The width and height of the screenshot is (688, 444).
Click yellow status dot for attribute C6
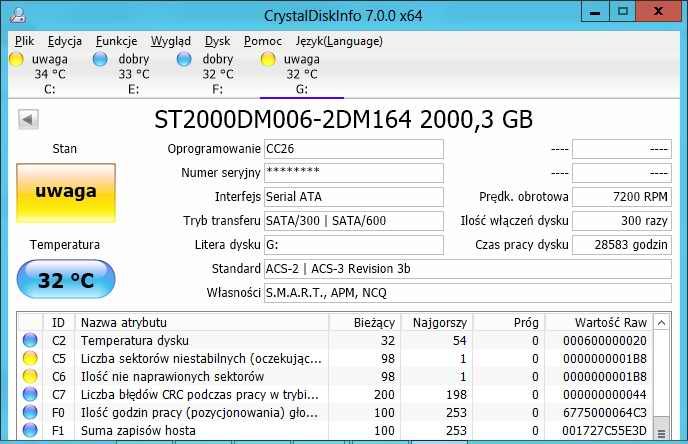tap(30, 376)
